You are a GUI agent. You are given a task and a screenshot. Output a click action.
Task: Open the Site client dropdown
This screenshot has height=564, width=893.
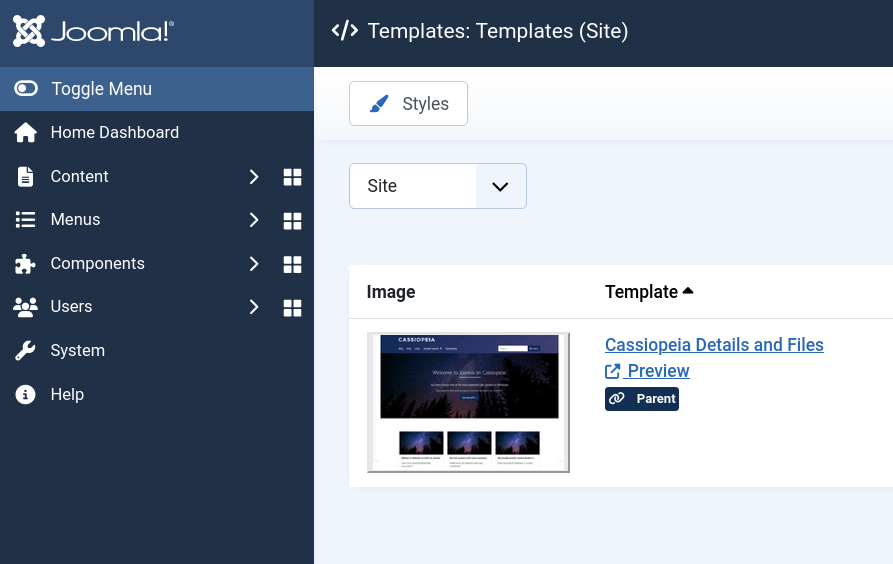438,186
